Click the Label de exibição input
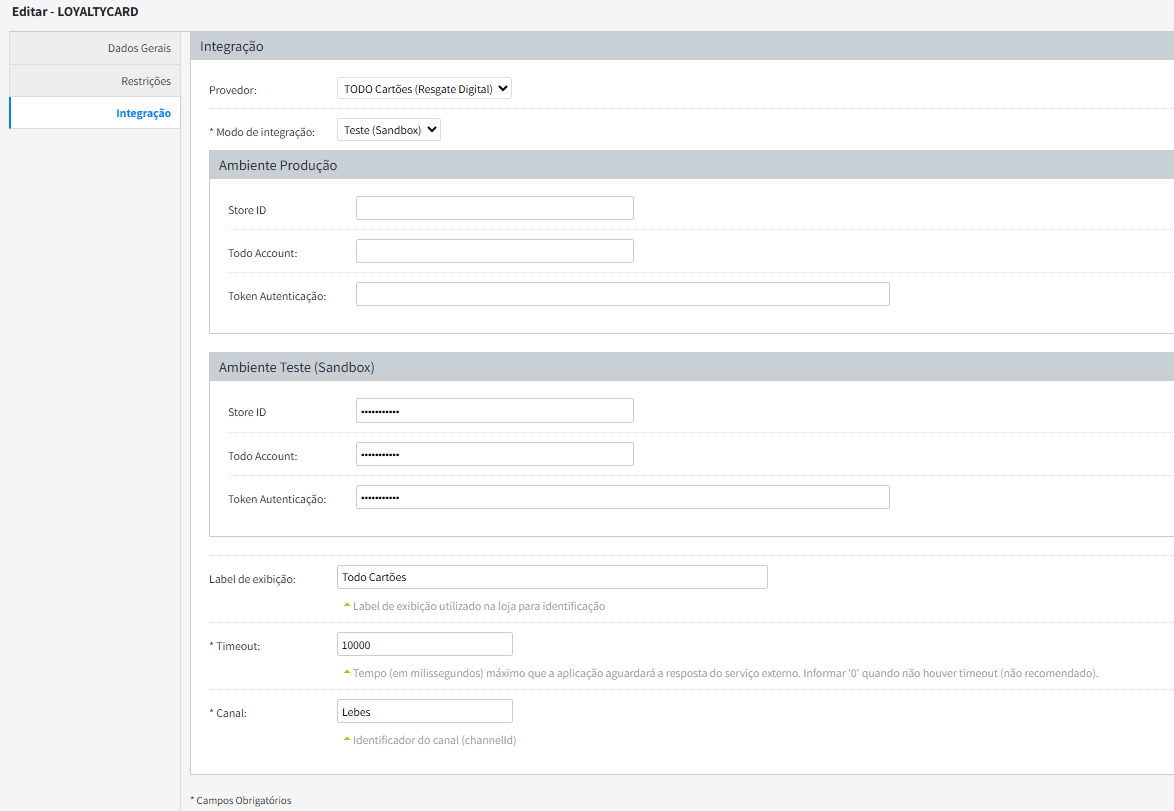This screenshot has width=1174, height=811. coord(552,577)
